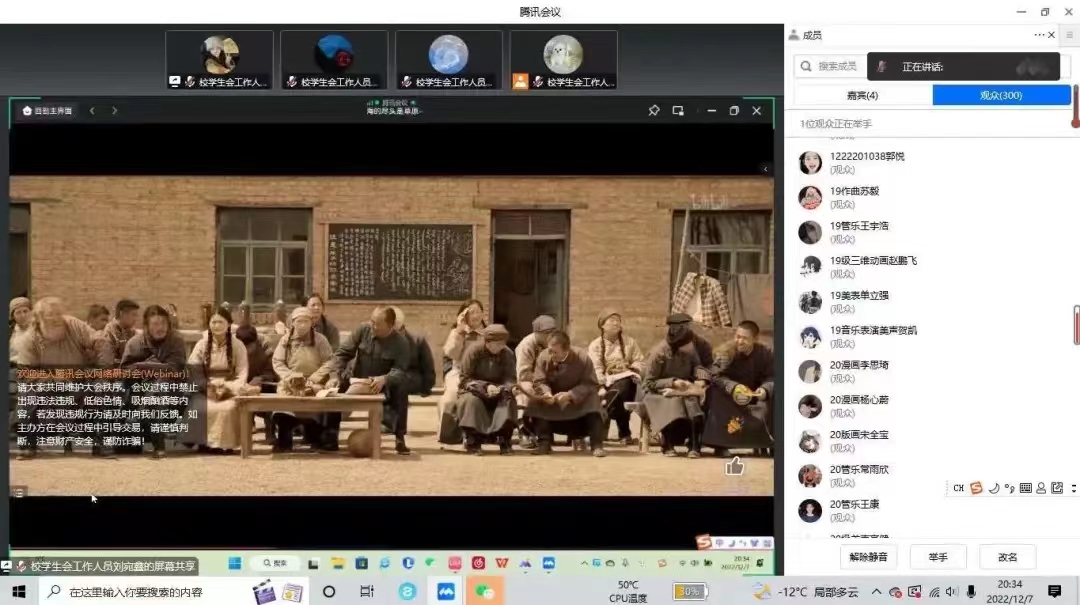
Task: Click the CPU temperature 50°C indicator
Action: click(x=627, y=592)
